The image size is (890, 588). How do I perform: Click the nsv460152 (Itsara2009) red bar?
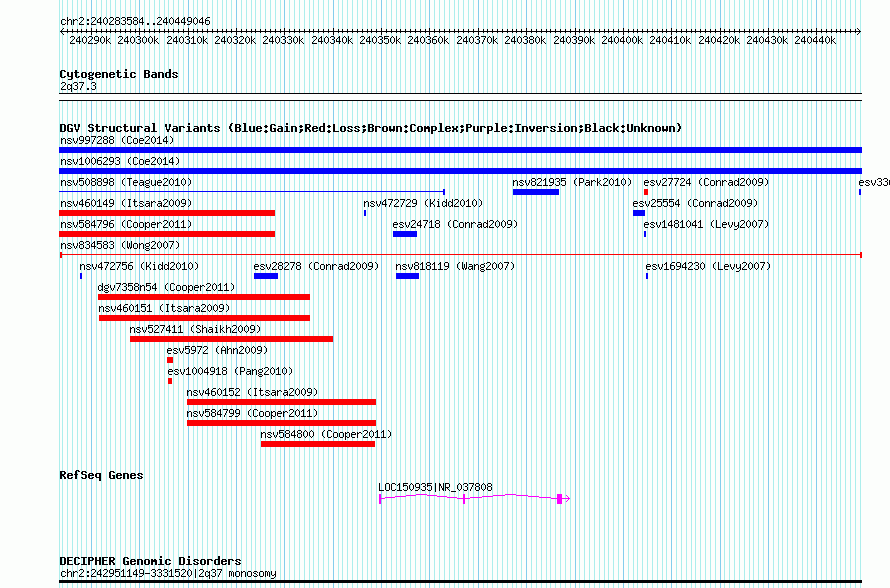pyautogui.click(x=282, y=402)
